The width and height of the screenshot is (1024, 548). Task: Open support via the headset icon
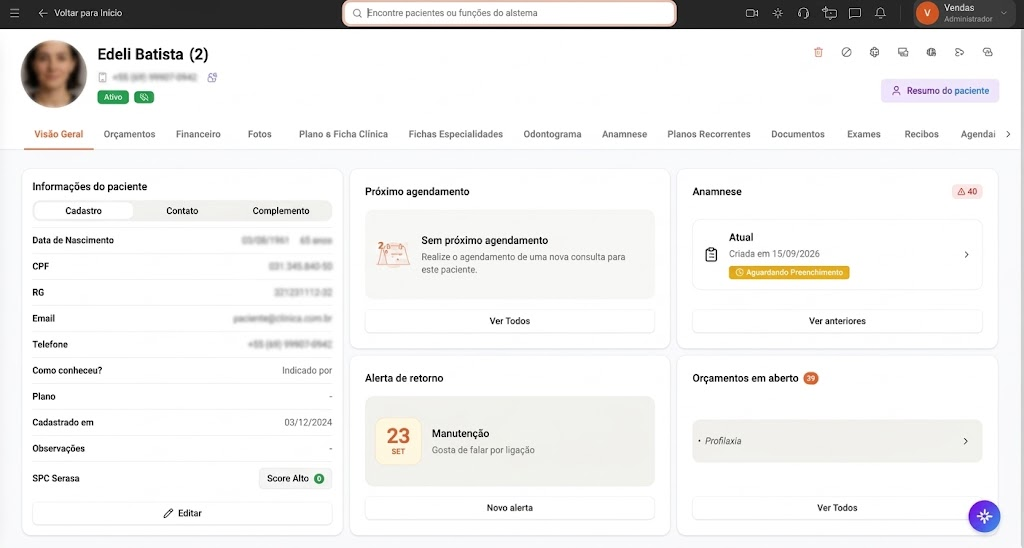tap(803, 13)
